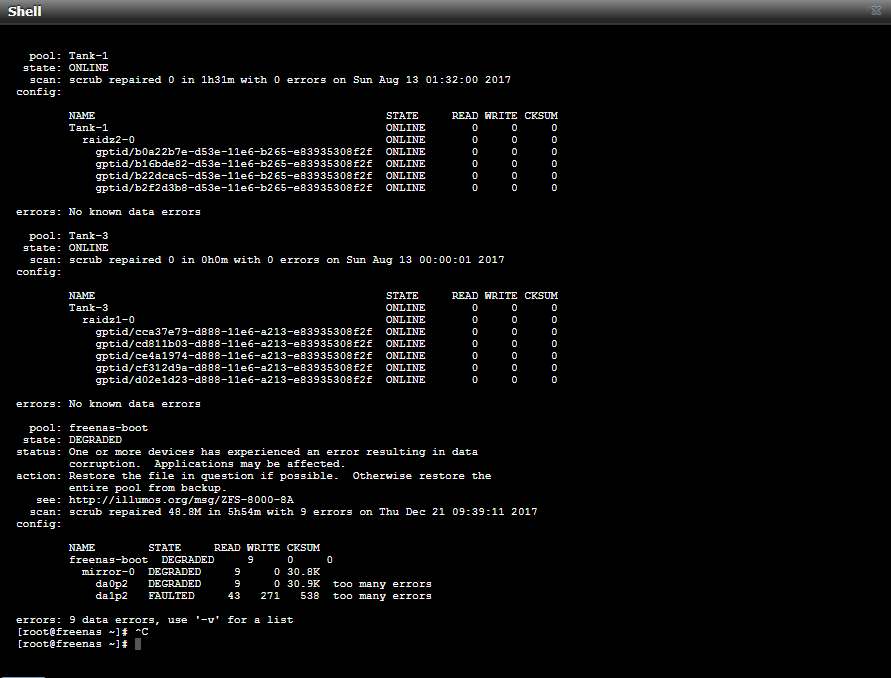
Task: Click pool name Tank-3 in the header line
Action: coord(88,236)
